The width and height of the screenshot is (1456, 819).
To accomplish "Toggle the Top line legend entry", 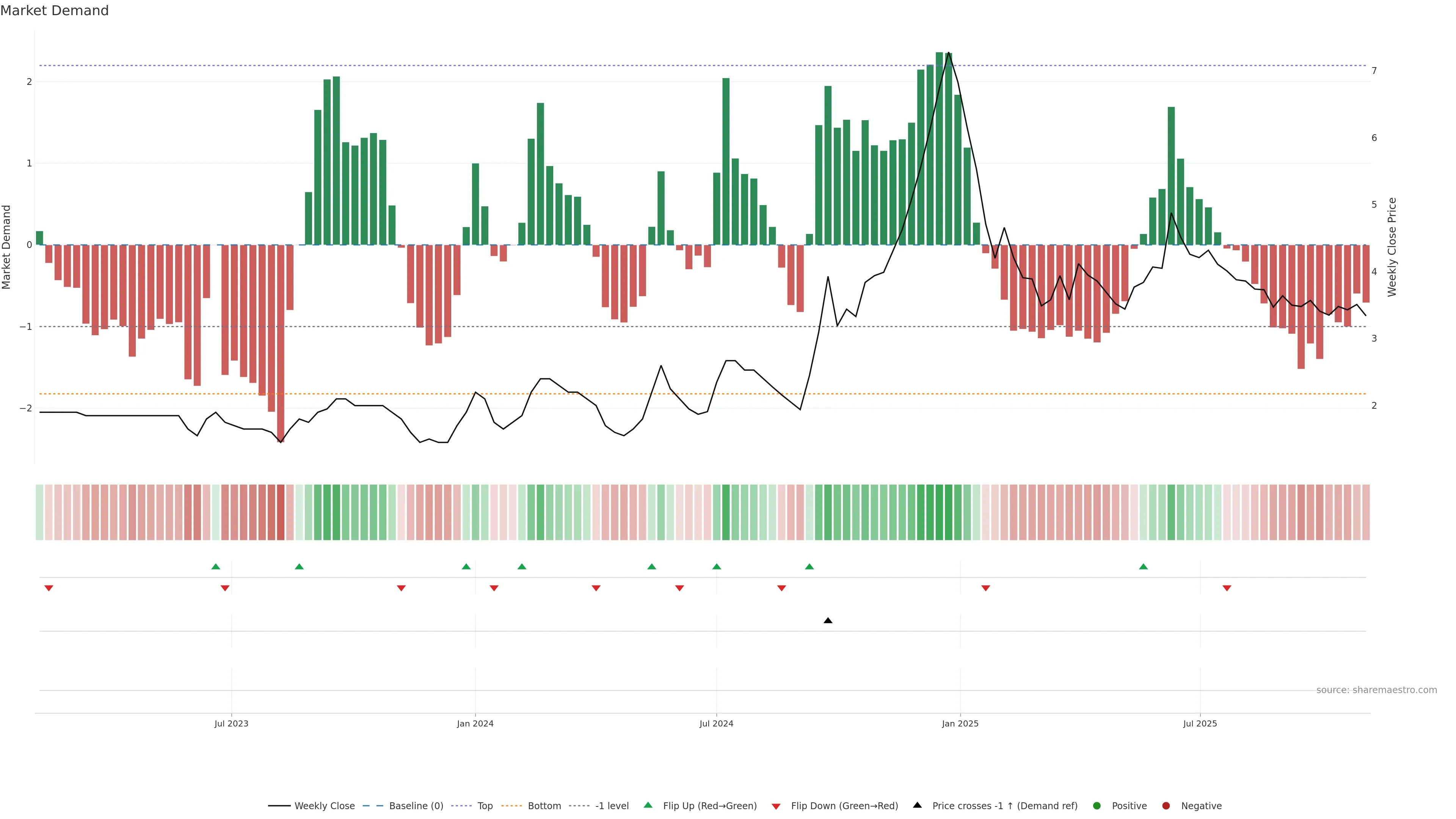I will coord(485,805).
